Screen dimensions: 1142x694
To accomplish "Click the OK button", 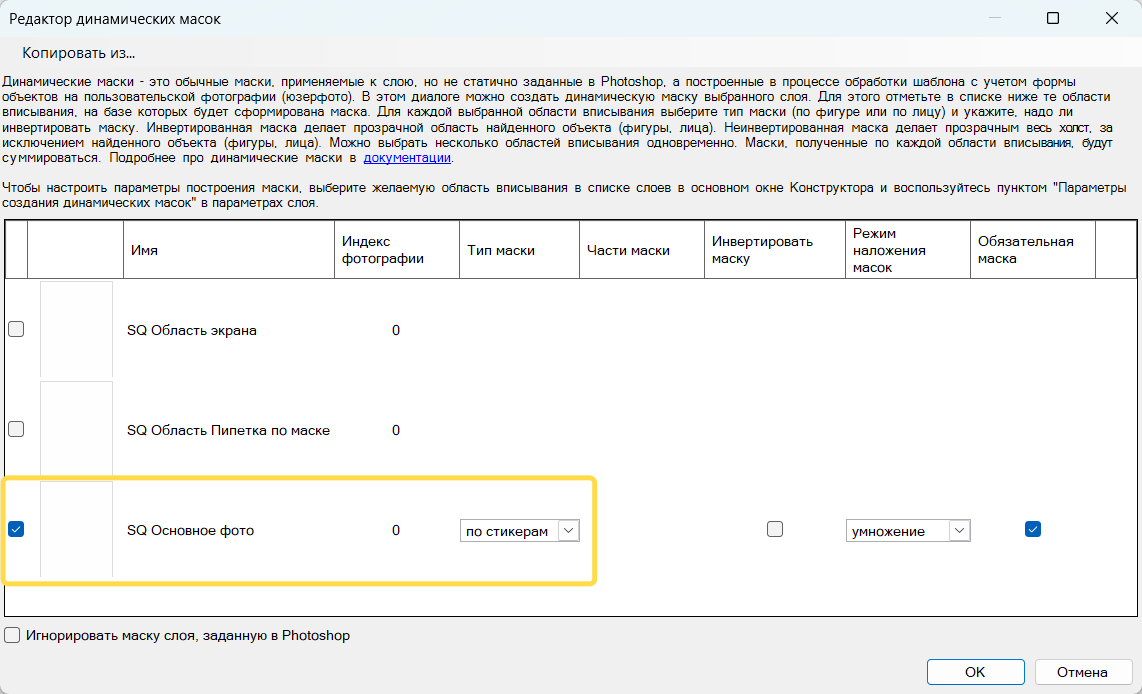I will tap(975, 672).
